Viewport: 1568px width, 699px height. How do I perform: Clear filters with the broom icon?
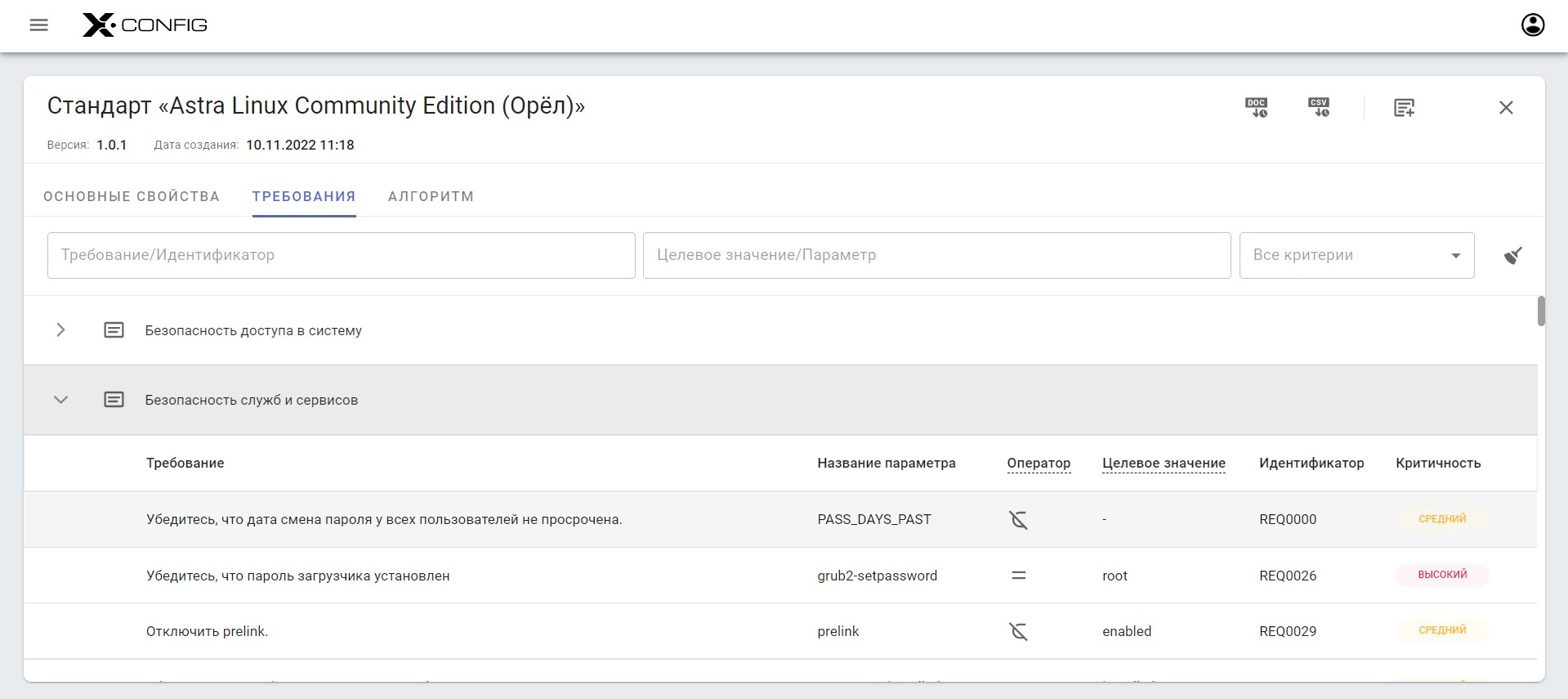(x=1512, y=256)
